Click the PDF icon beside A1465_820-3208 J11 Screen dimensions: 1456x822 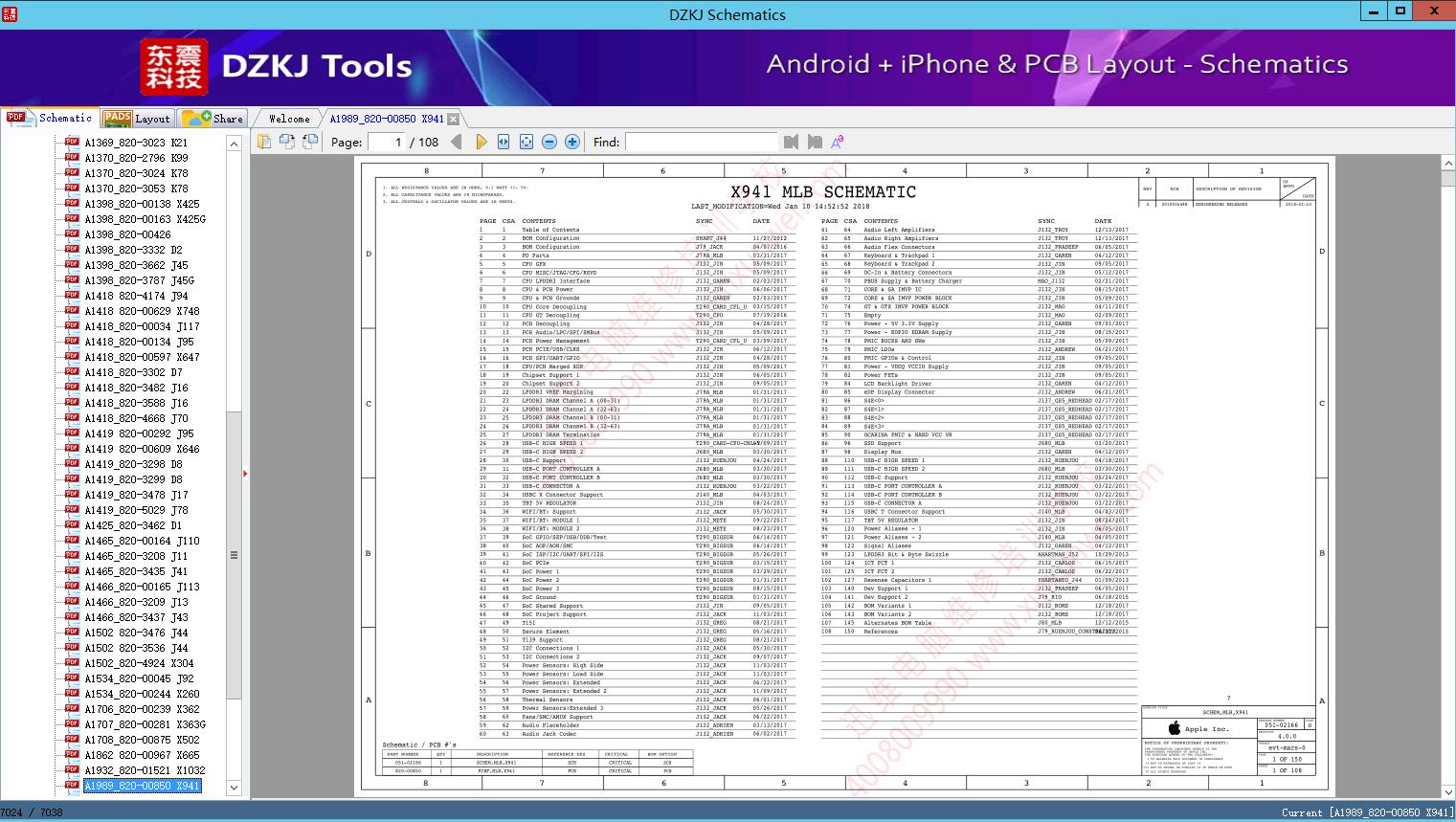(72, 556)
